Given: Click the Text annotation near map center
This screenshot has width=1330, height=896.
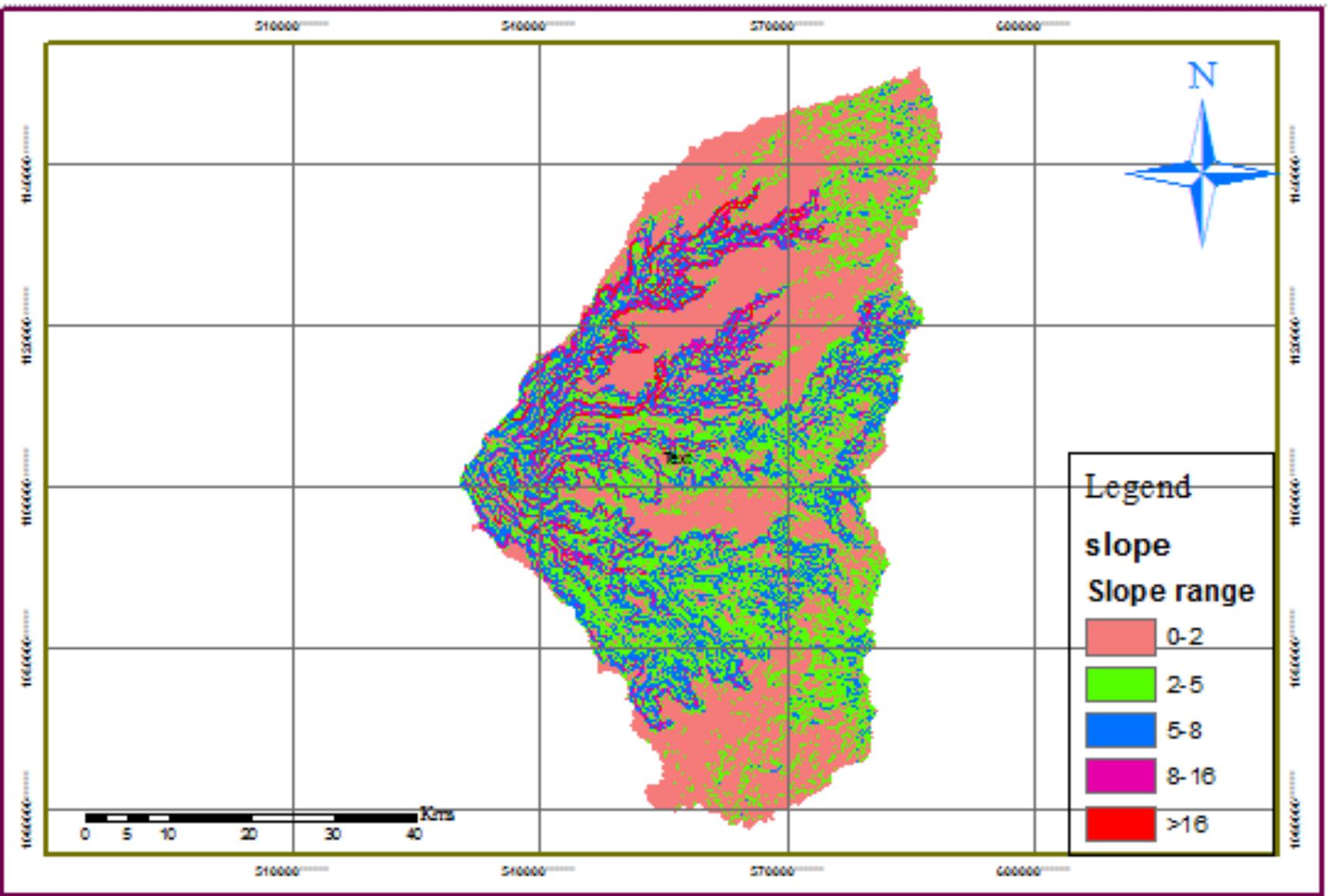Looking at the screenshot, I should point(676,456).
